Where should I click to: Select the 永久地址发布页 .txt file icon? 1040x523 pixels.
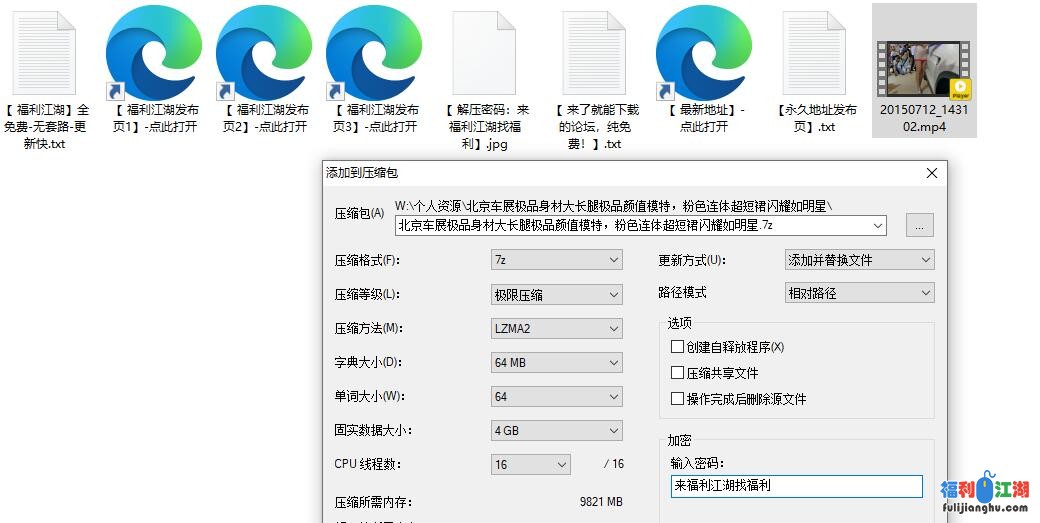814,53
